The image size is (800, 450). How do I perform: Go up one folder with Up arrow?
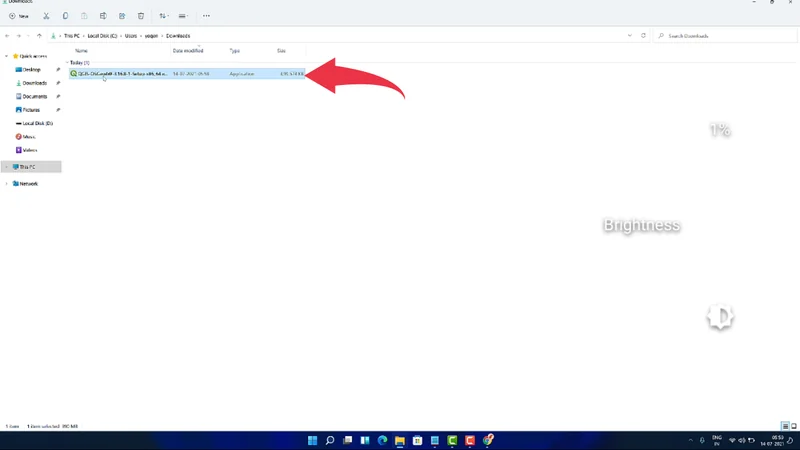tap(39, 36)
